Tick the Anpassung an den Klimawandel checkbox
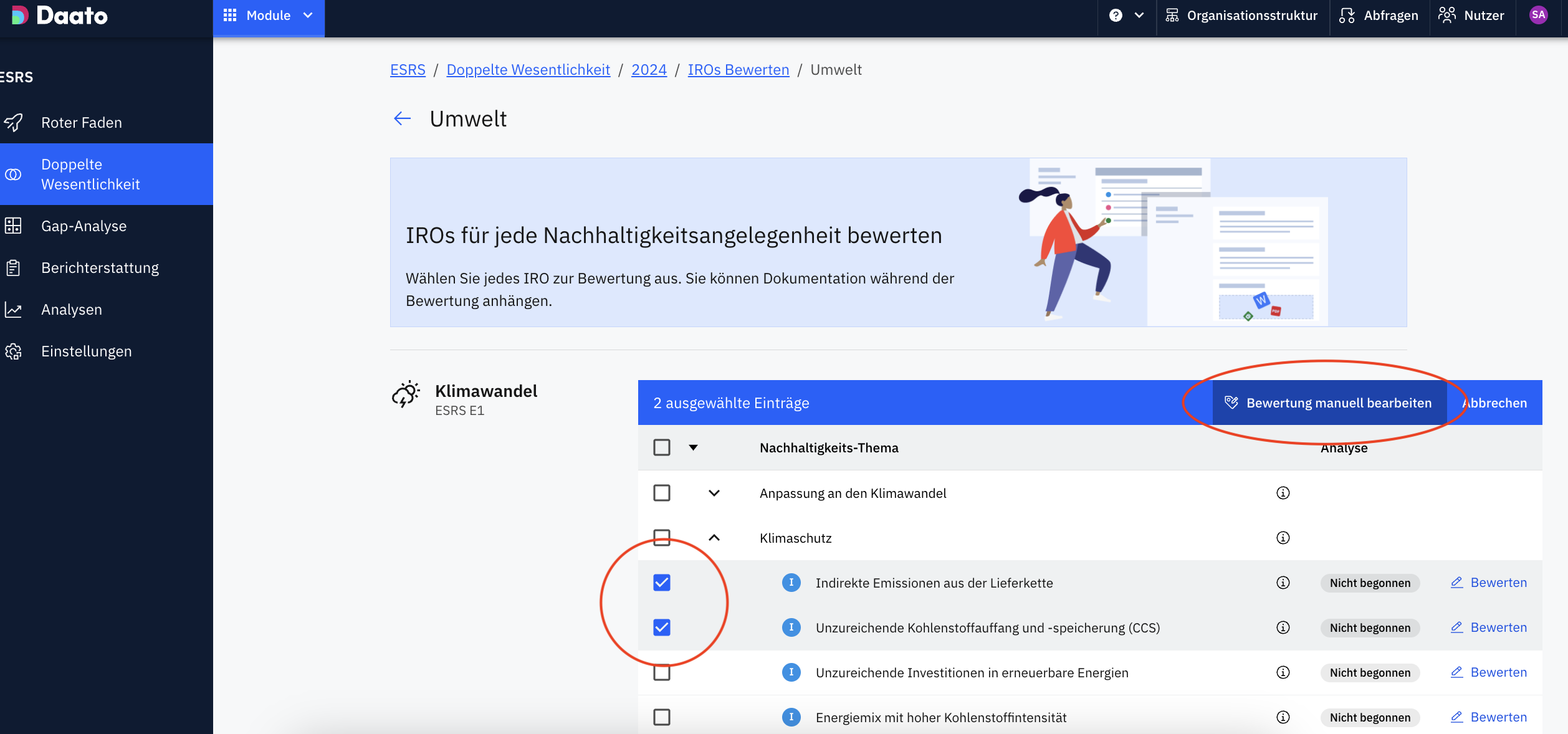This screenshot has height=734, width=1568. [662, 493]
